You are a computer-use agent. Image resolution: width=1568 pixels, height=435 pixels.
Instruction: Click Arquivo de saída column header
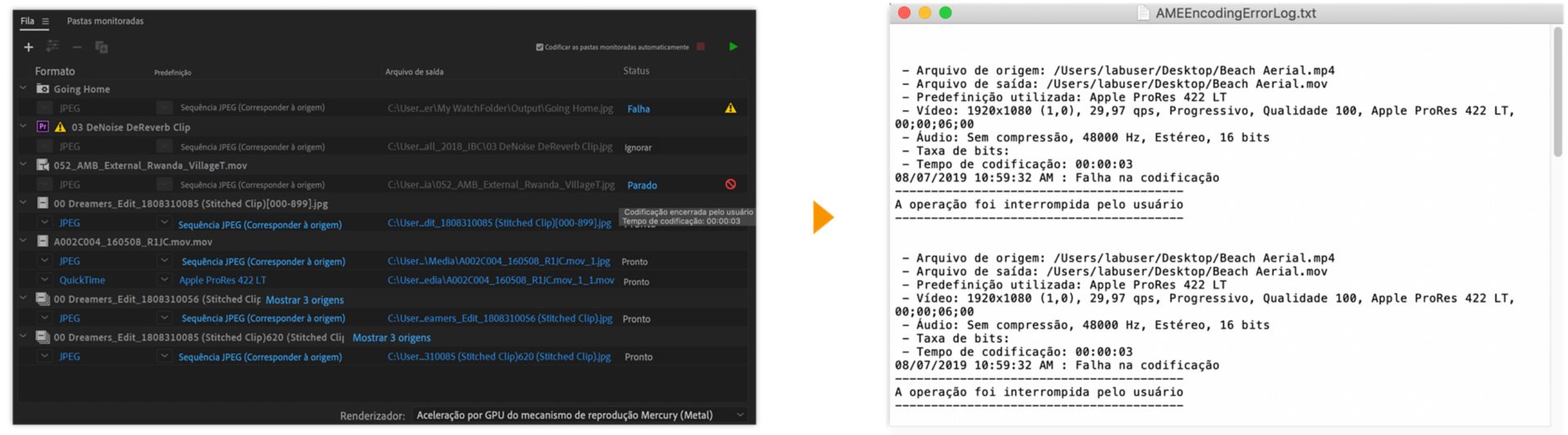pyautogui.click(x=414, y=72)
